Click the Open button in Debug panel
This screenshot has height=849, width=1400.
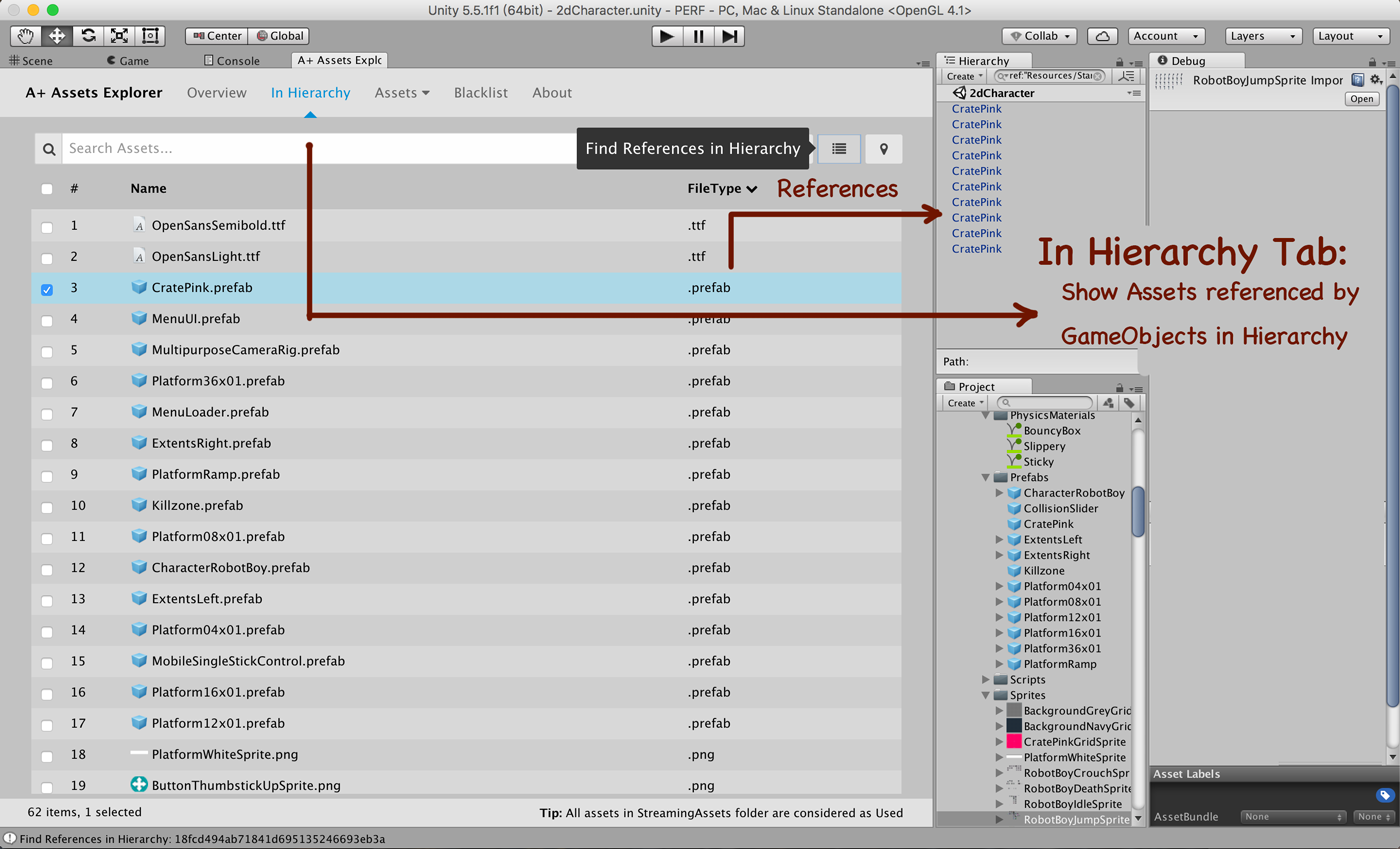[1362, 99]
